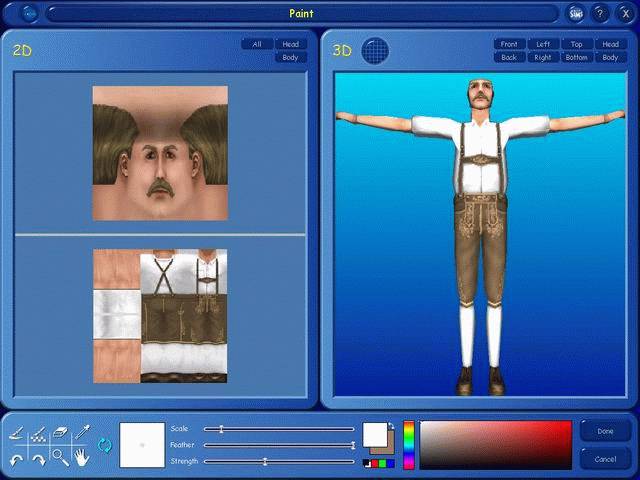This screenshot has height=480, width=640.
Task: Select the hand pan tool
Action: 80,458
